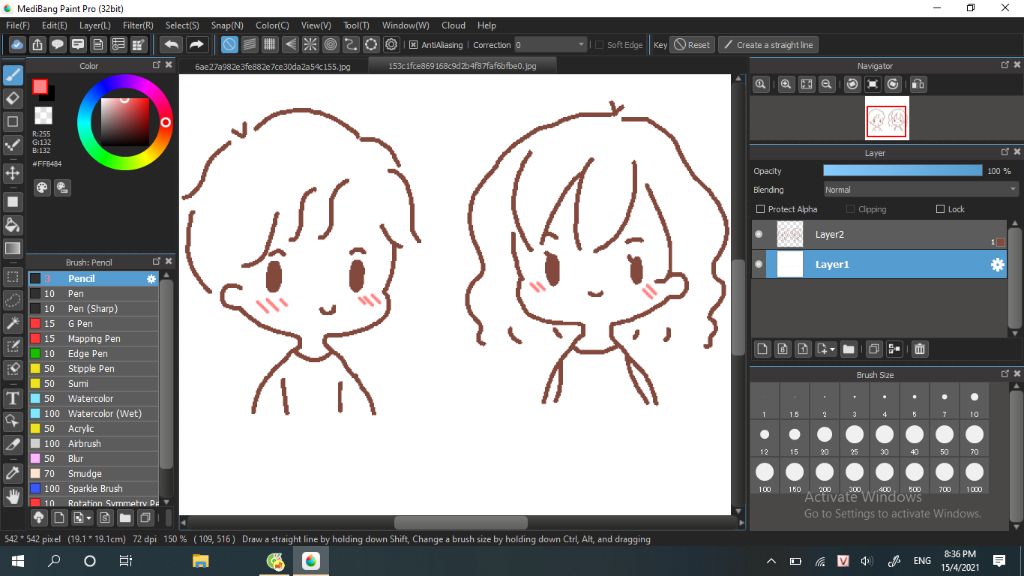The width and height of the screenshot is (1024, 576).
Task: Activate the rectangular Select tool
Action: (13, 277)
